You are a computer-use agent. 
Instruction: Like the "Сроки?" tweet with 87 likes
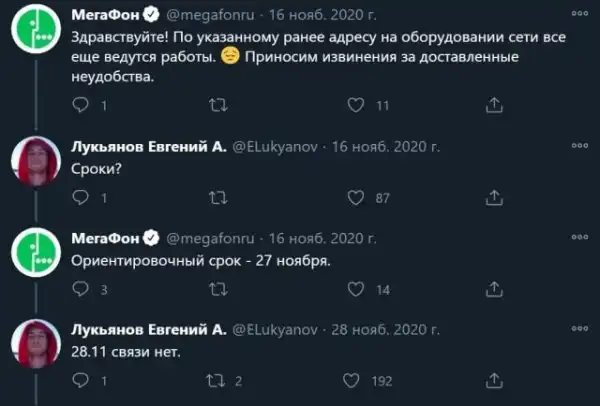353,198
